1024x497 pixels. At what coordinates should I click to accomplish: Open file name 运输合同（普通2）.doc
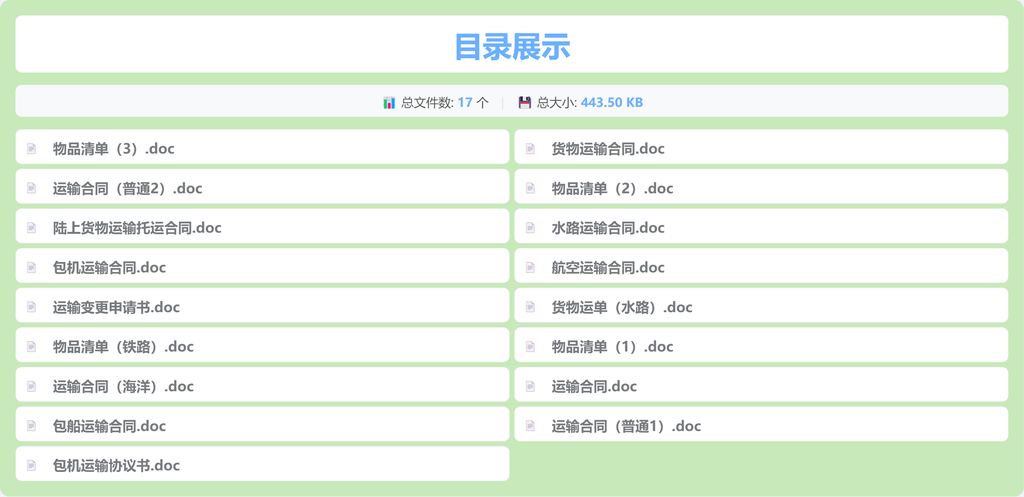coord(127,189)
